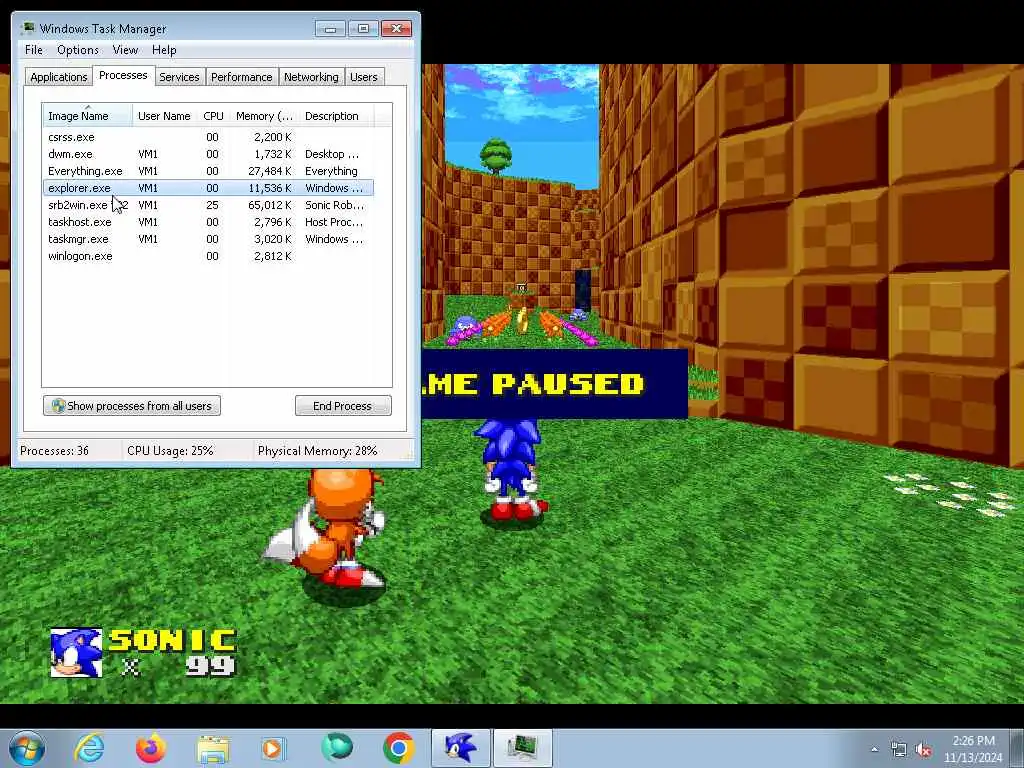Click the Sonic character in game
Viewport: 1024px width, 768px height.
pos(511,470)
